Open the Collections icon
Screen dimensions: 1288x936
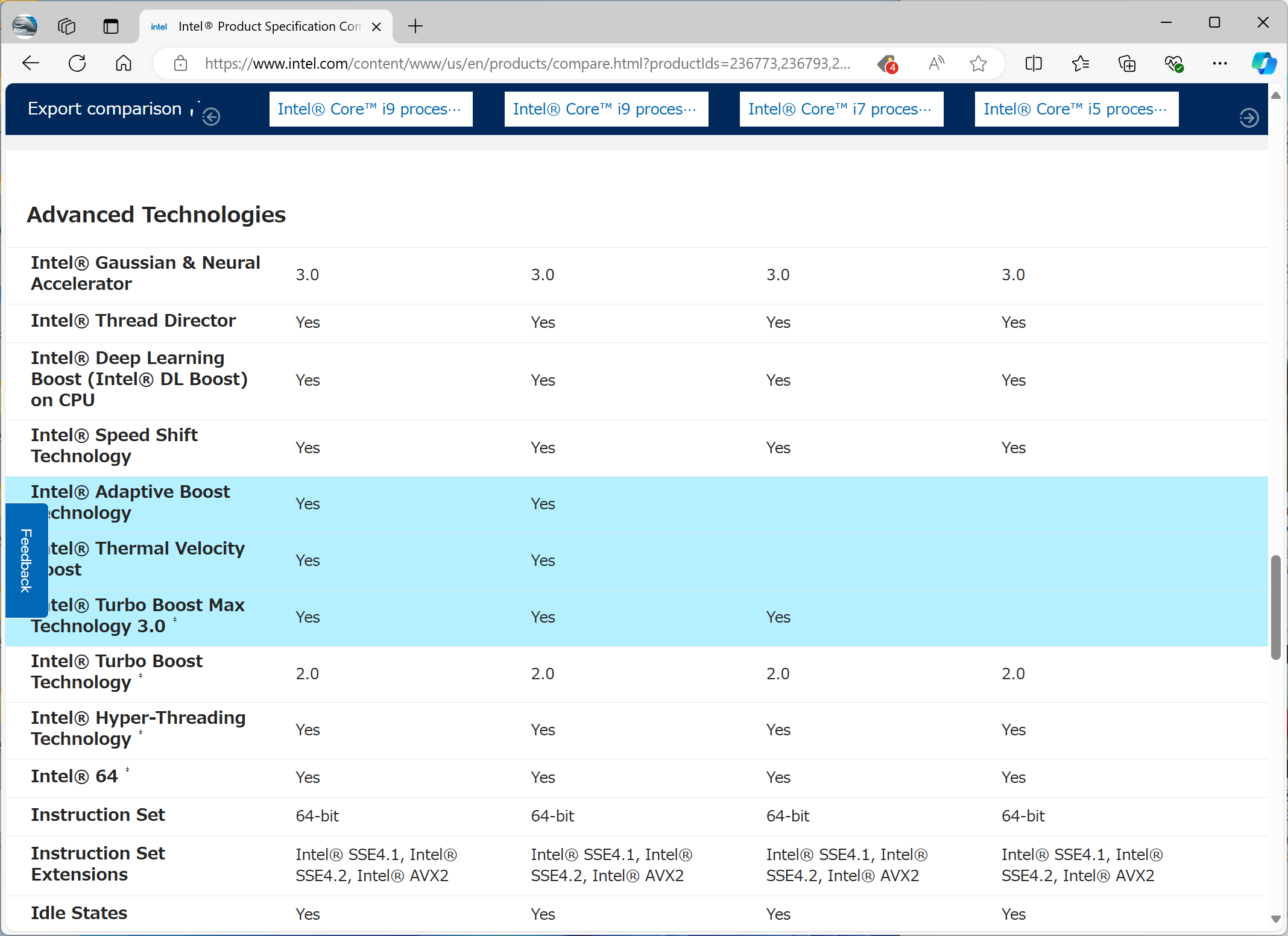coord(1126,63)
